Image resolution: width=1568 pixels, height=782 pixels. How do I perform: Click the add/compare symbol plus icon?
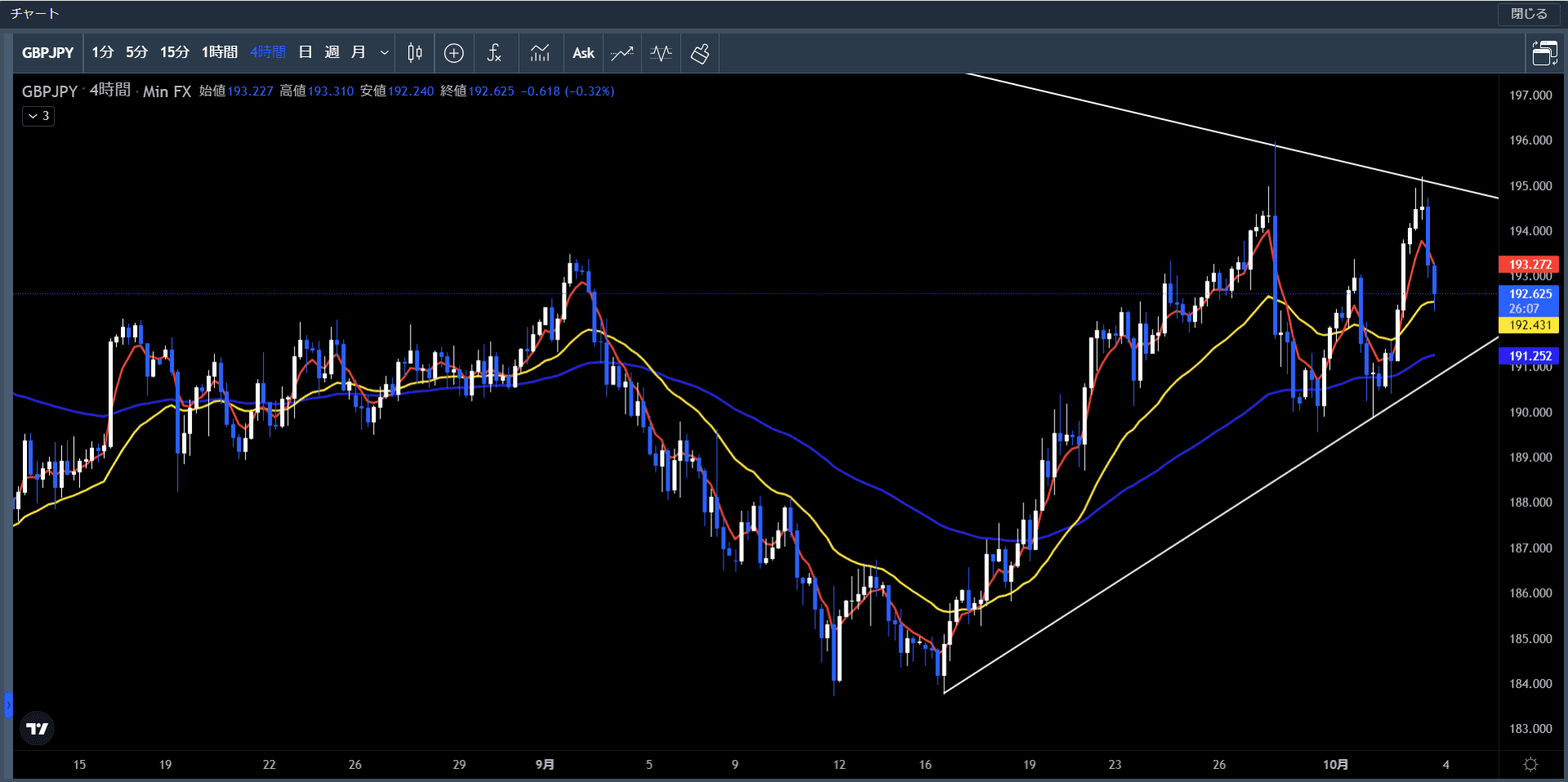454,53
